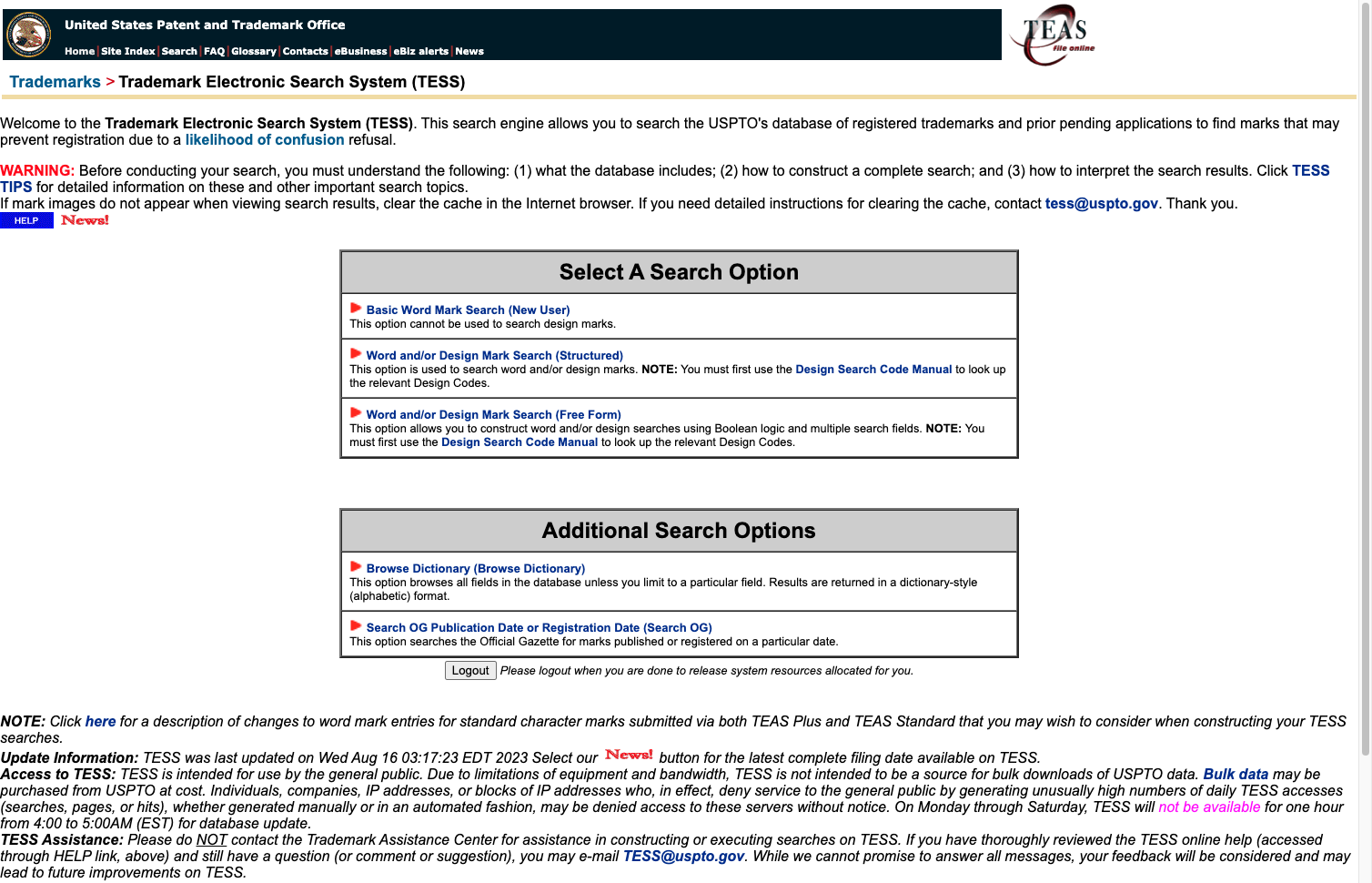Click the USPTO seal logo
The width and height of the screenshot is (1372, 883).
(x=29, y=35)
